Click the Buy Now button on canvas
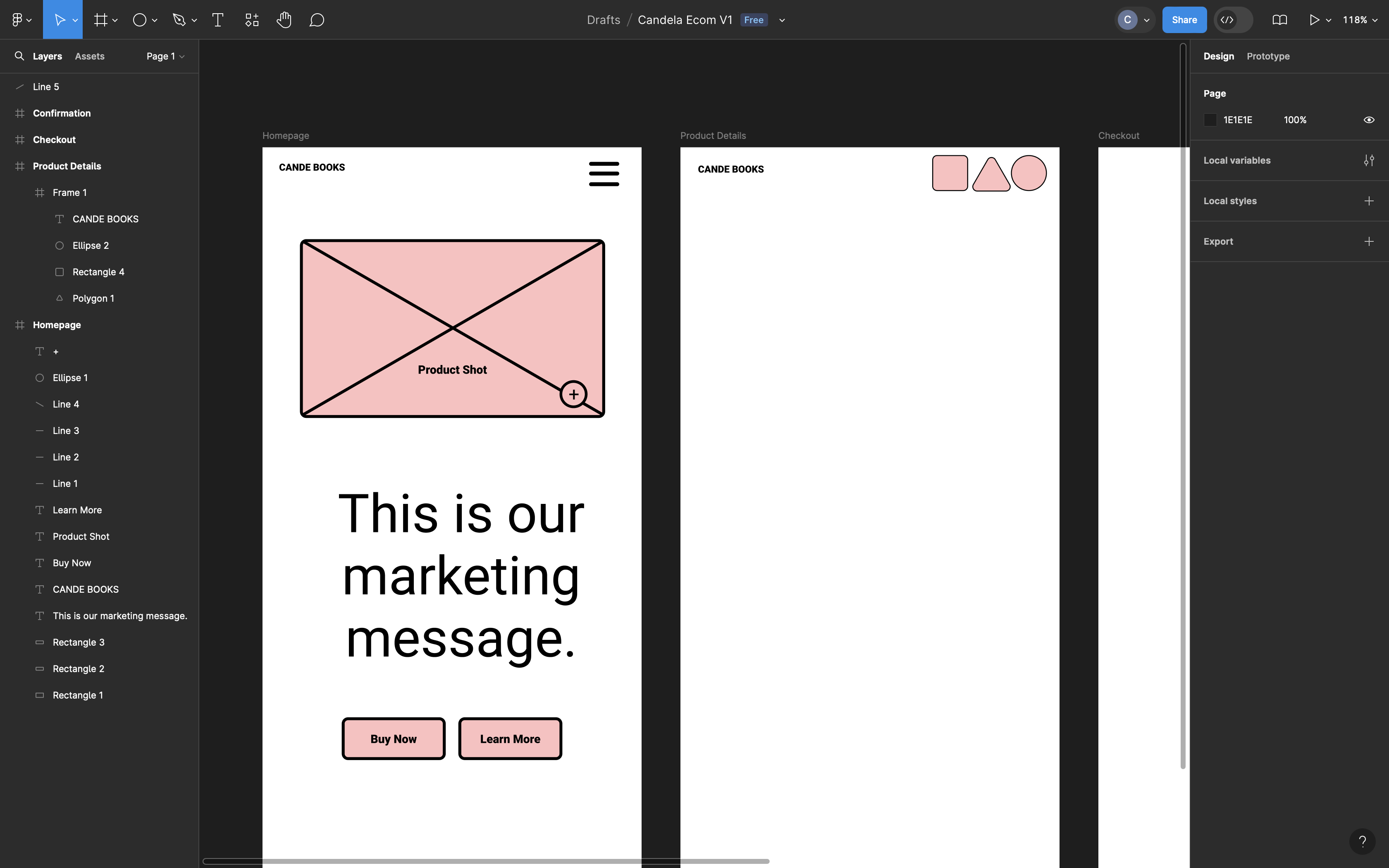The image size is (1389, 868). coord(393,738)
